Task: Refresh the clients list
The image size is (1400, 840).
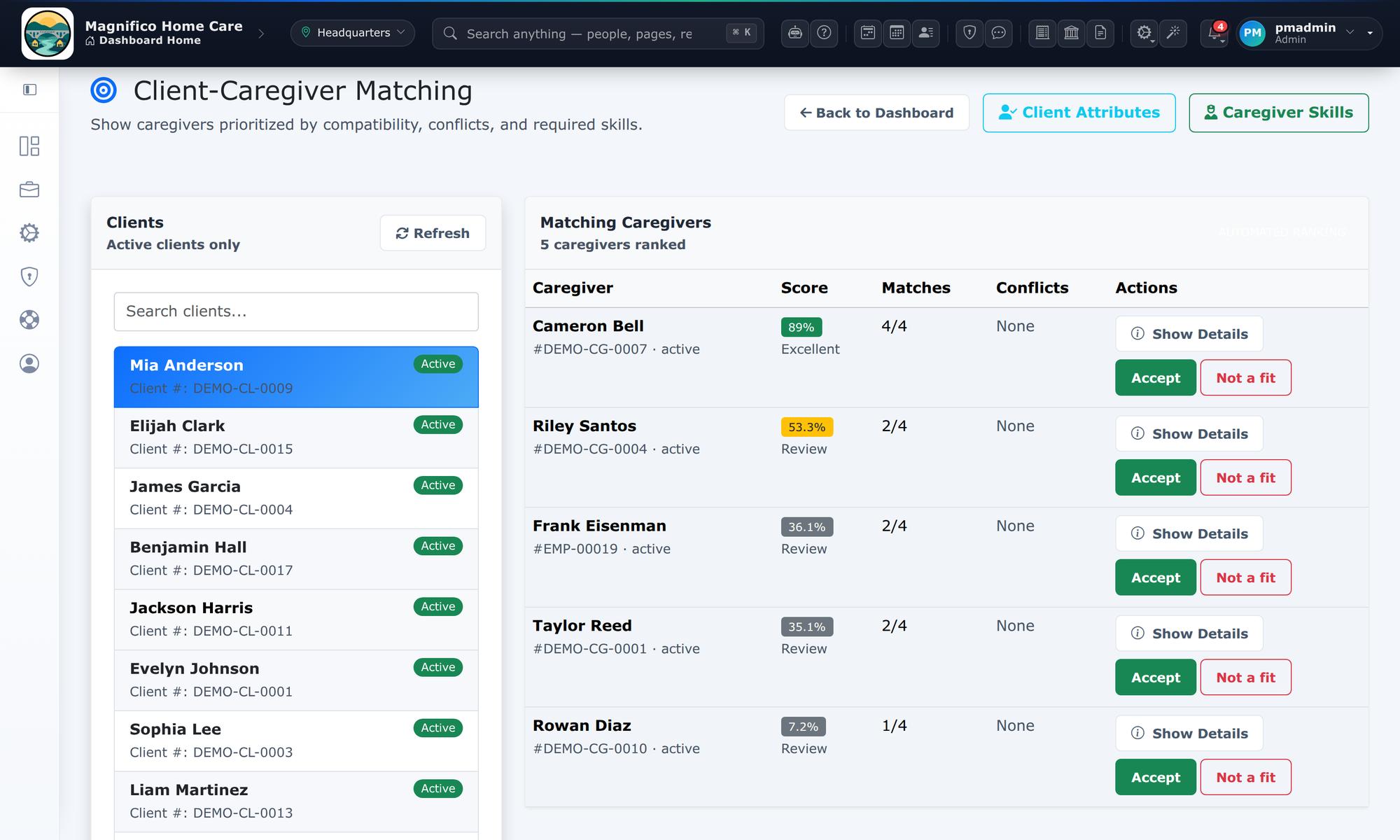Action: [x=433, y=233]
